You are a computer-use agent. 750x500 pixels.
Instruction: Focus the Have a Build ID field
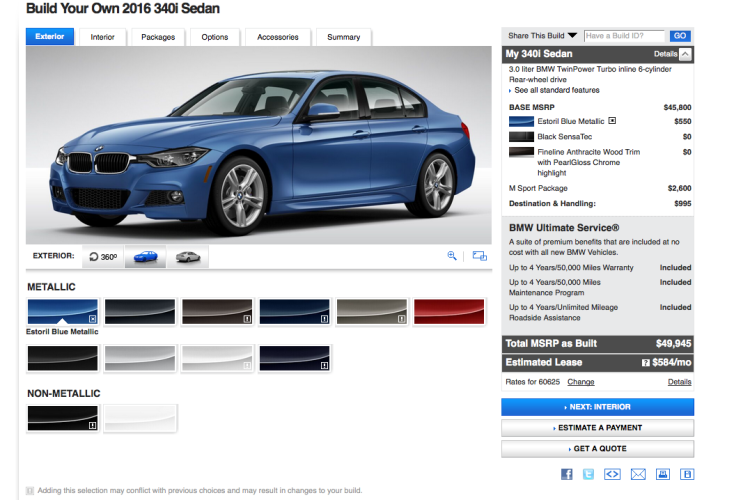pos(624,36)
